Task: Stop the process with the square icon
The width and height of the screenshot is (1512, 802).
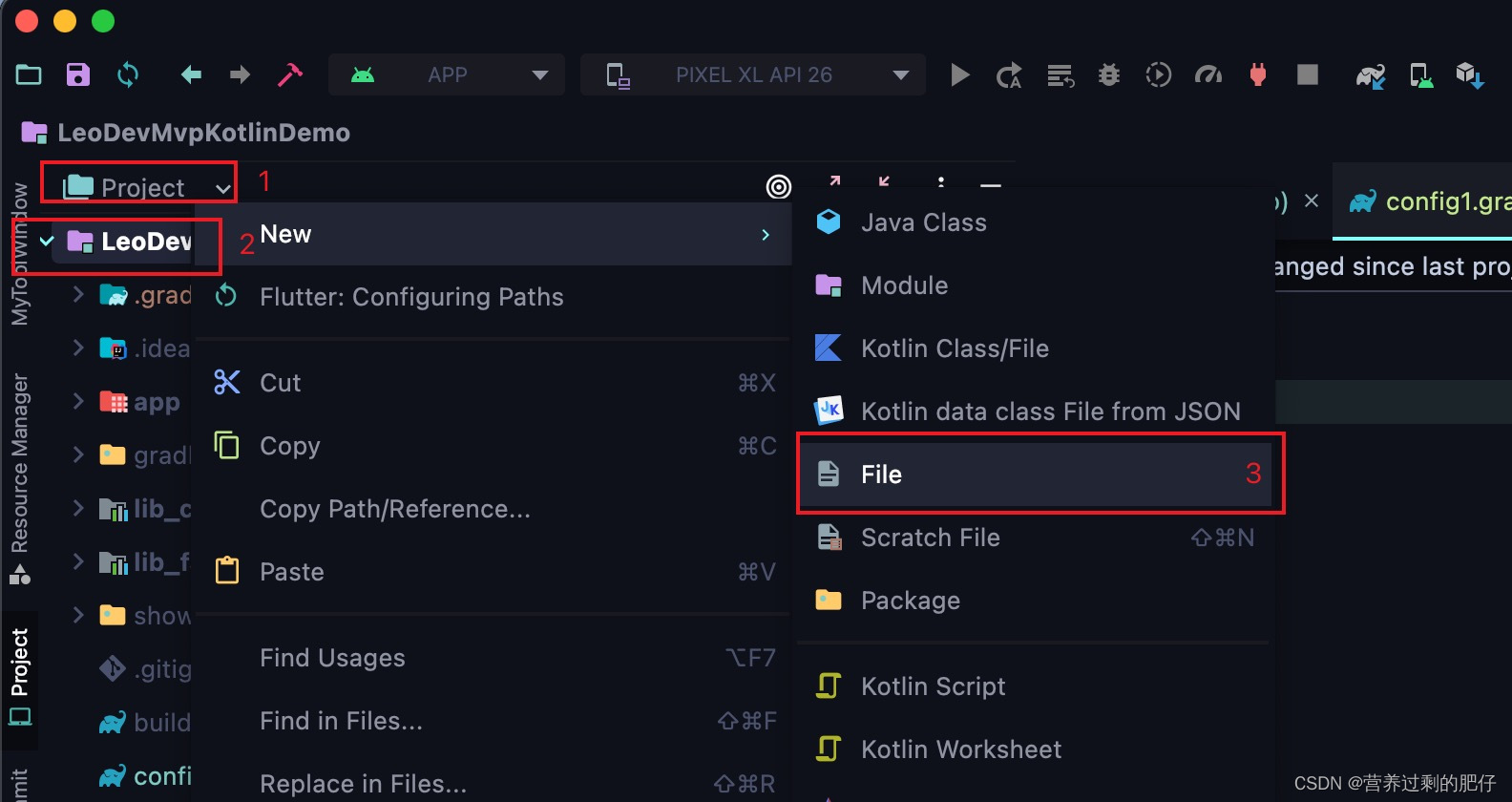Action: click(x=1308, y=74)
